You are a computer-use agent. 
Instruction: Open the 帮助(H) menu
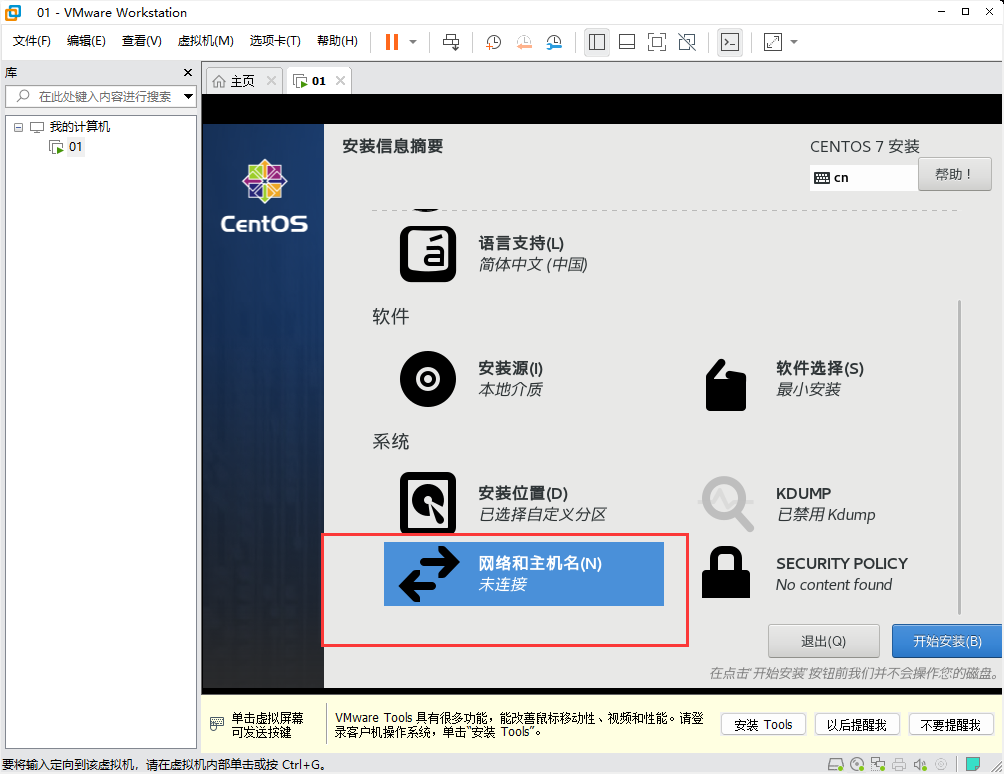(x=337, y=41)
